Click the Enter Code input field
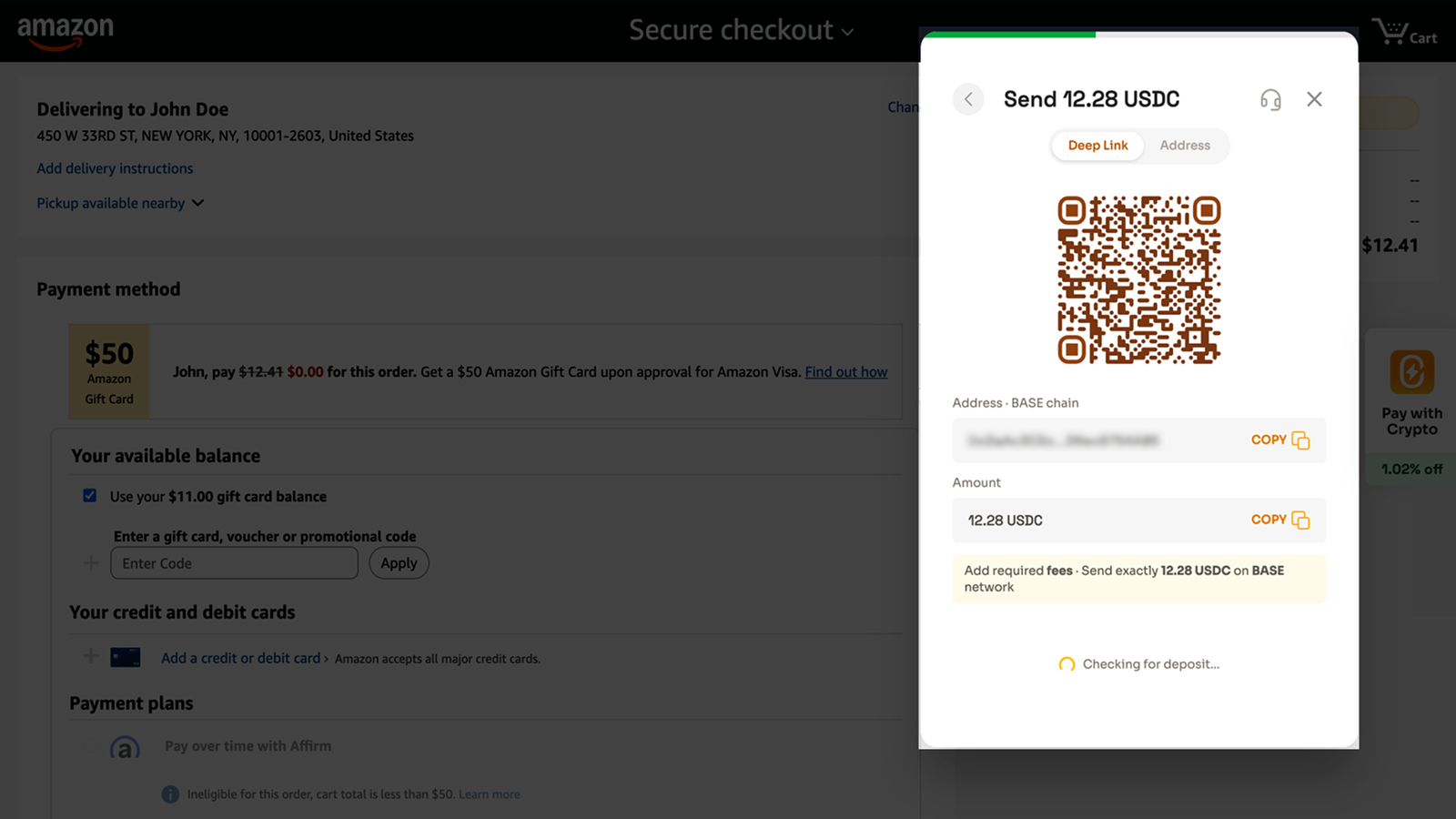1456x819 pixels. pos(234,563)
